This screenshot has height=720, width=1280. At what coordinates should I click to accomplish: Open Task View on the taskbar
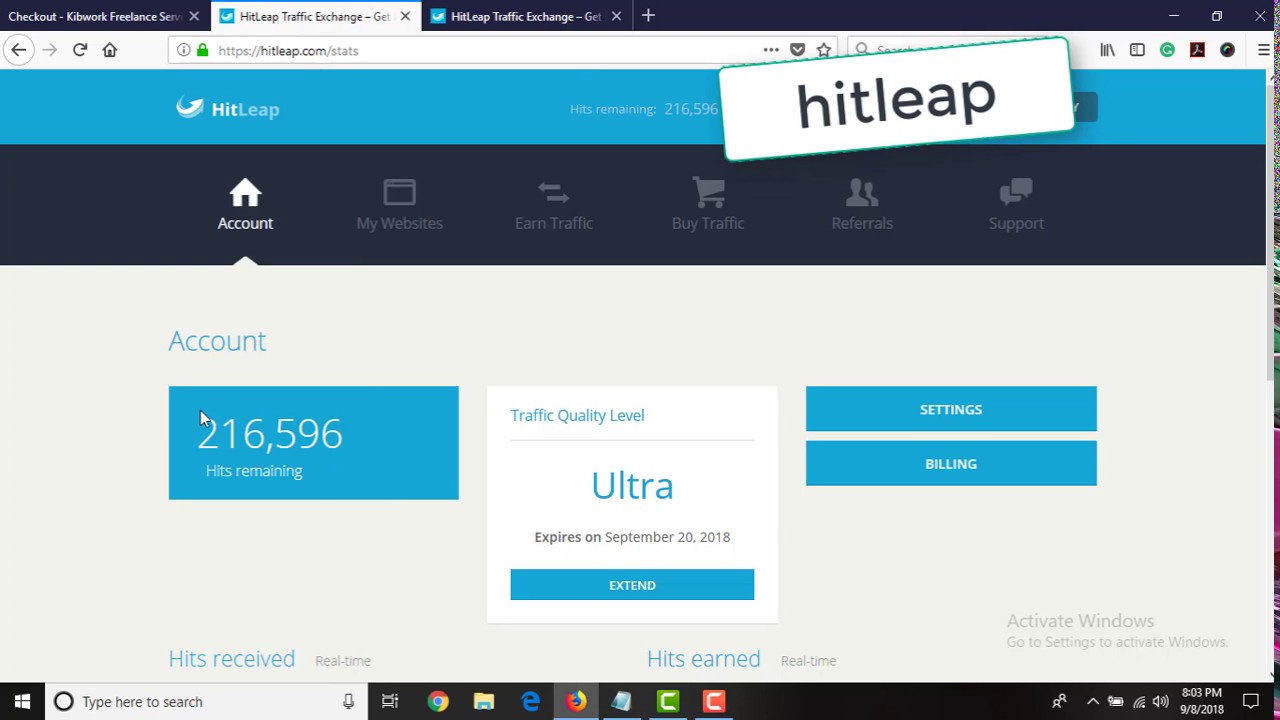tap(390, 702)
